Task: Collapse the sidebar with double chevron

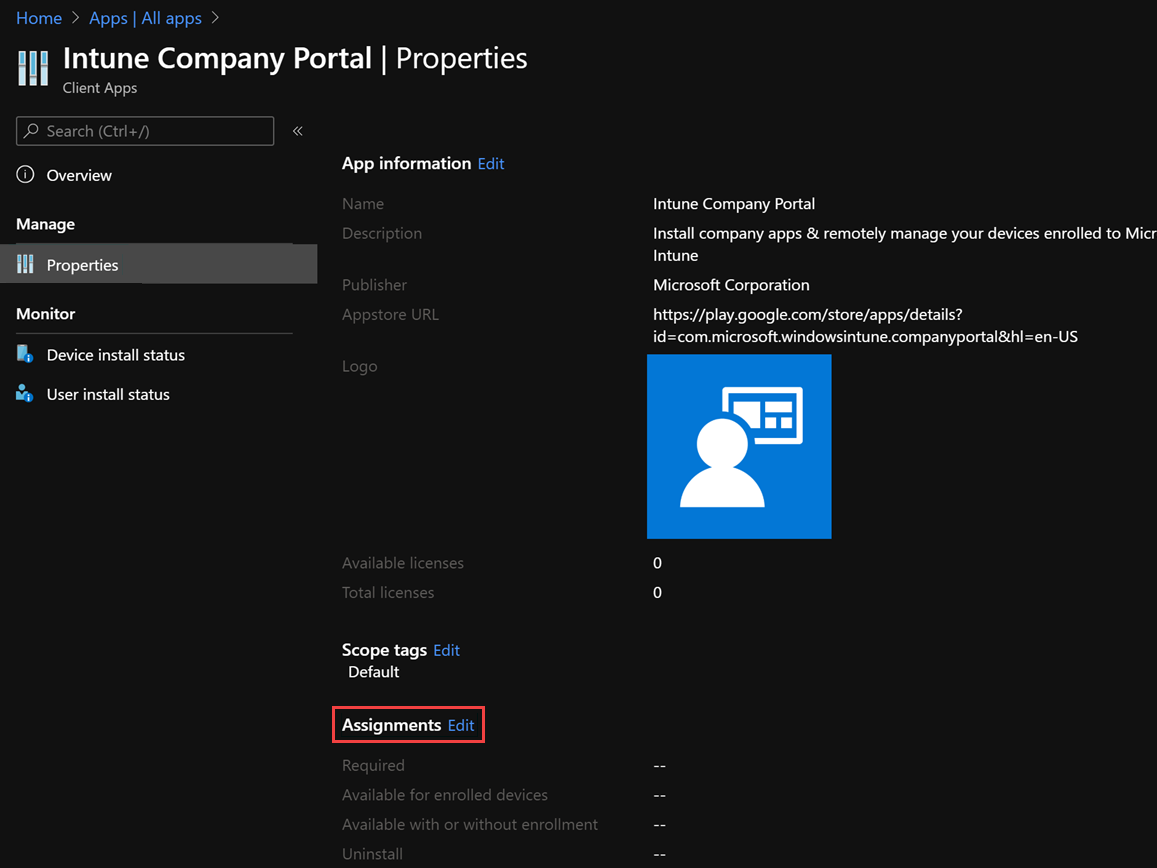Action: pyautogui.click(x=297, y=131)
